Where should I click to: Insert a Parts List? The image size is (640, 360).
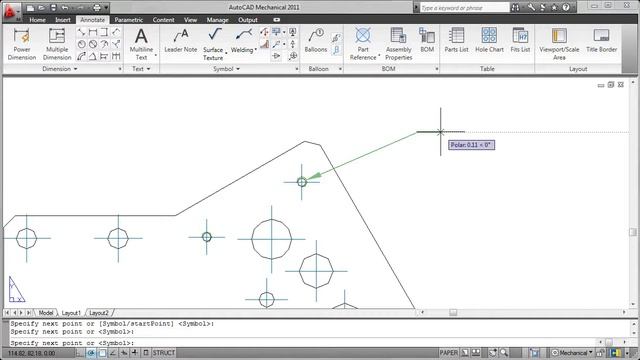456,40
